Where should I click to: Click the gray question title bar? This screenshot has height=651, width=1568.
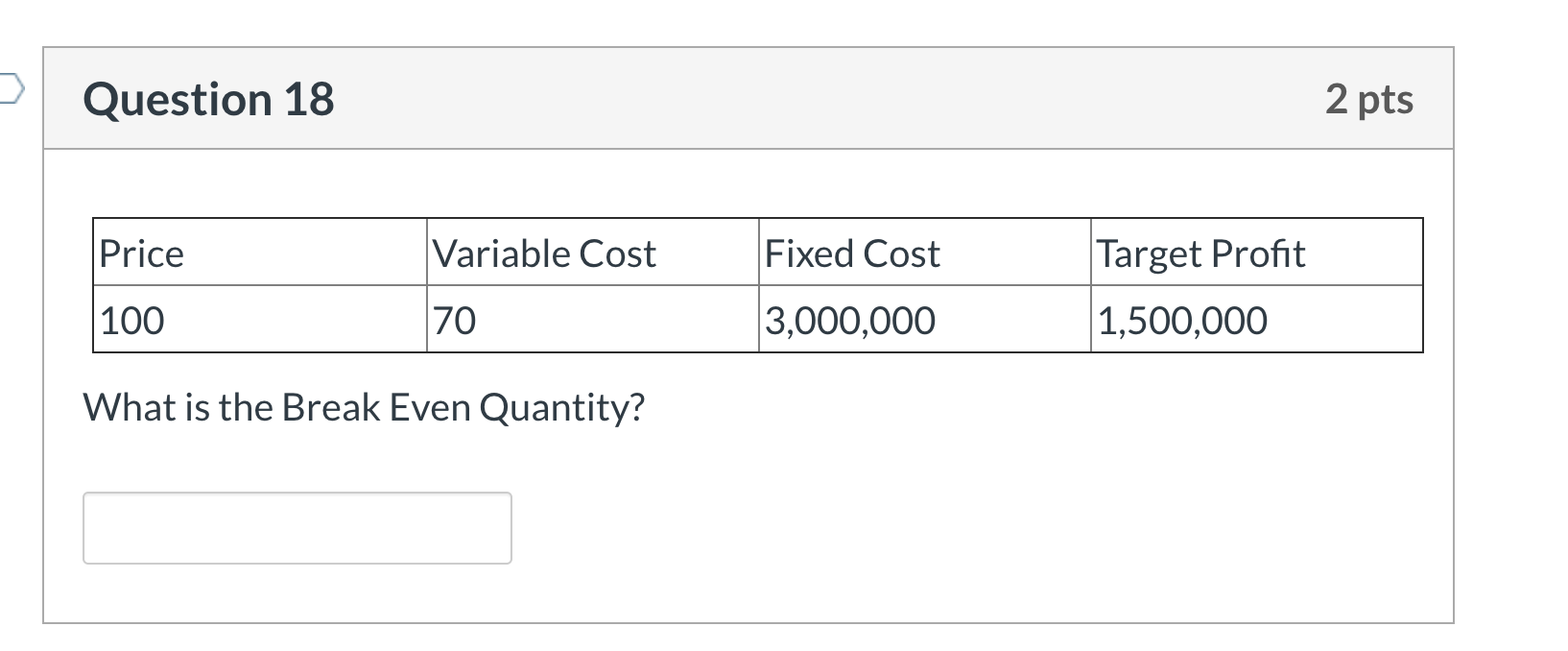(x=768, y=97)
